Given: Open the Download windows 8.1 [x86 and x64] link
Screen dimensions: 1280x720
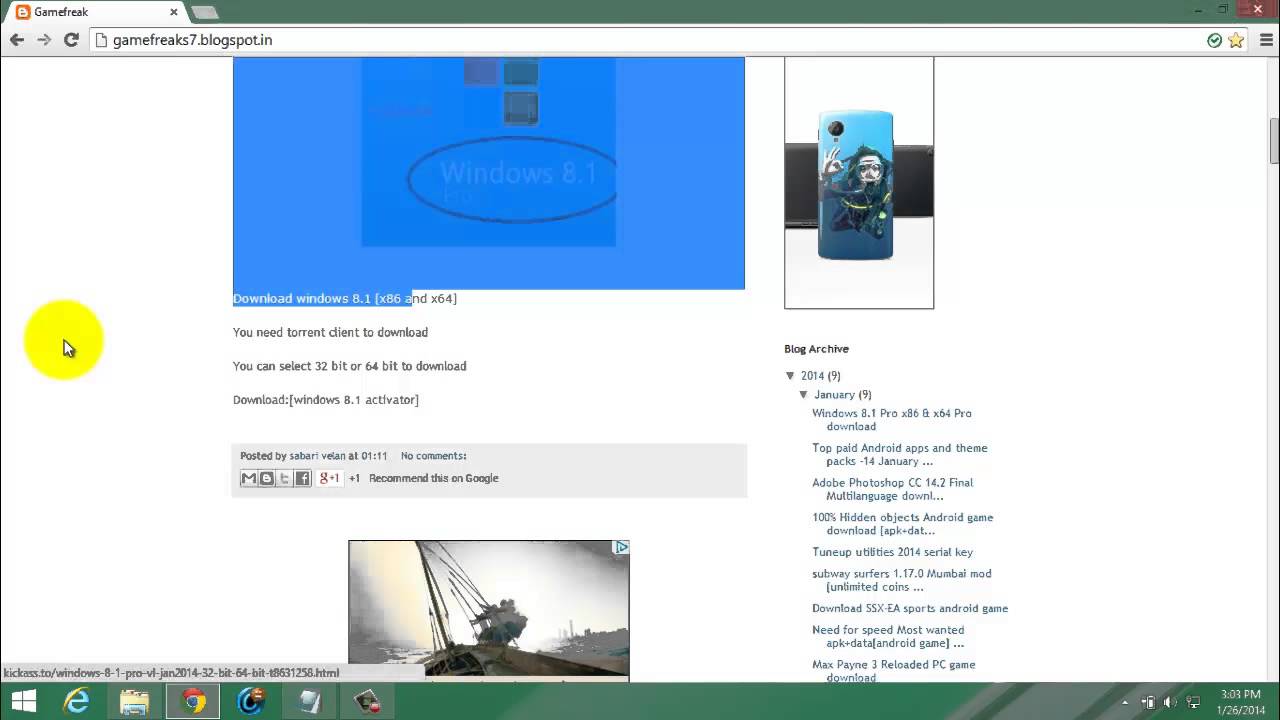Looking at the screenshot, I should click(345, 298).
